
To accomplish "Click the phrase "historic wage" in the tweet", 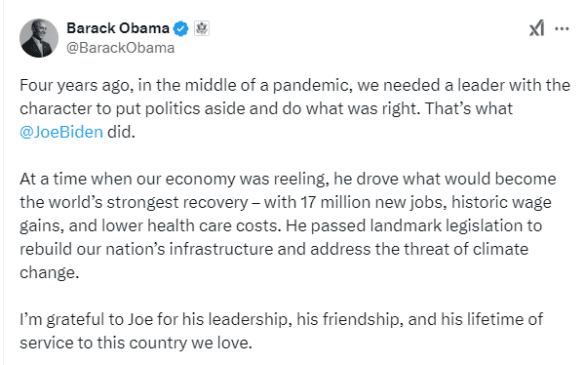I will [501, 203].
